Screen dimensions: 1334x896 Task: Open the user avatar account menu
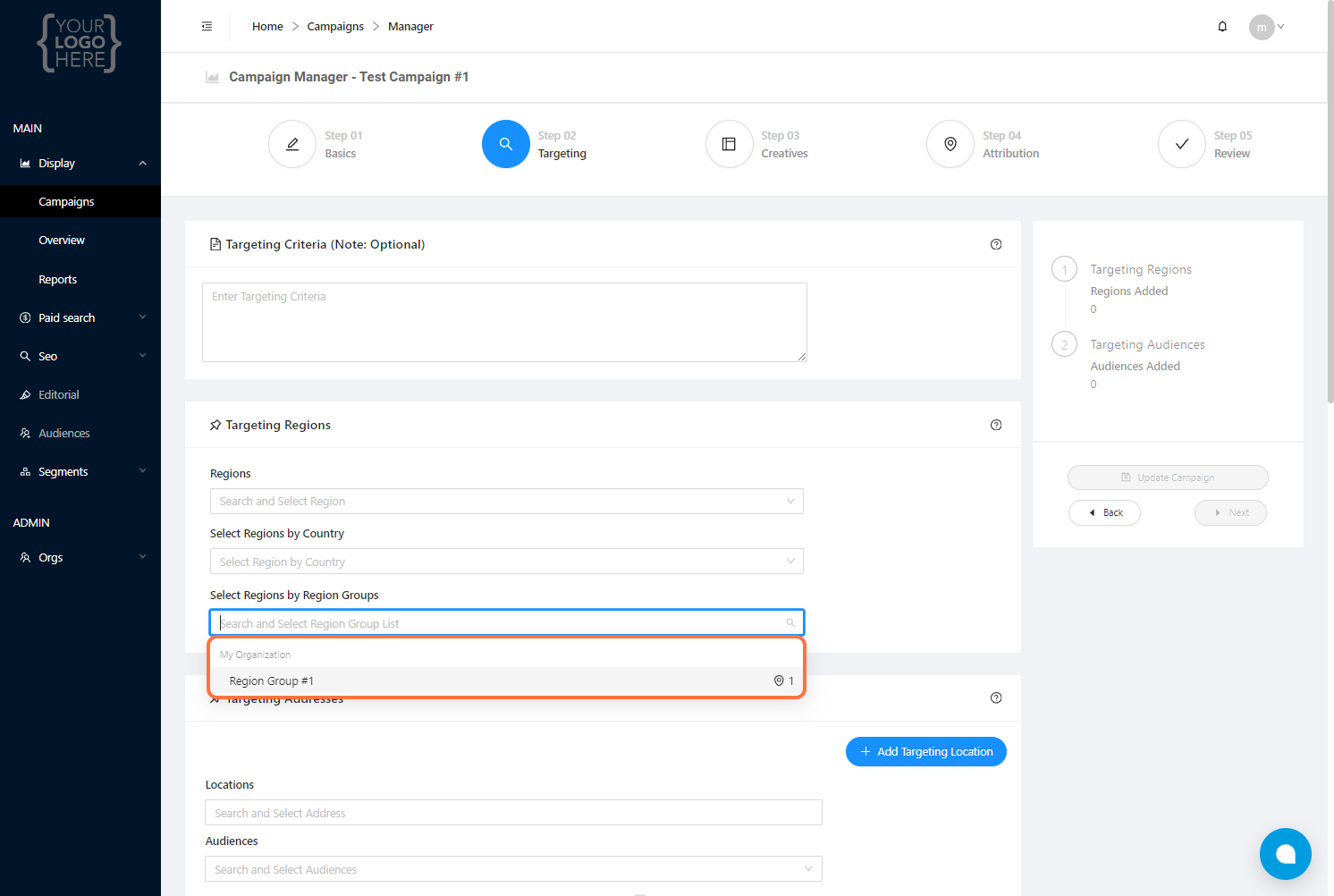[x=1265, y=27]
